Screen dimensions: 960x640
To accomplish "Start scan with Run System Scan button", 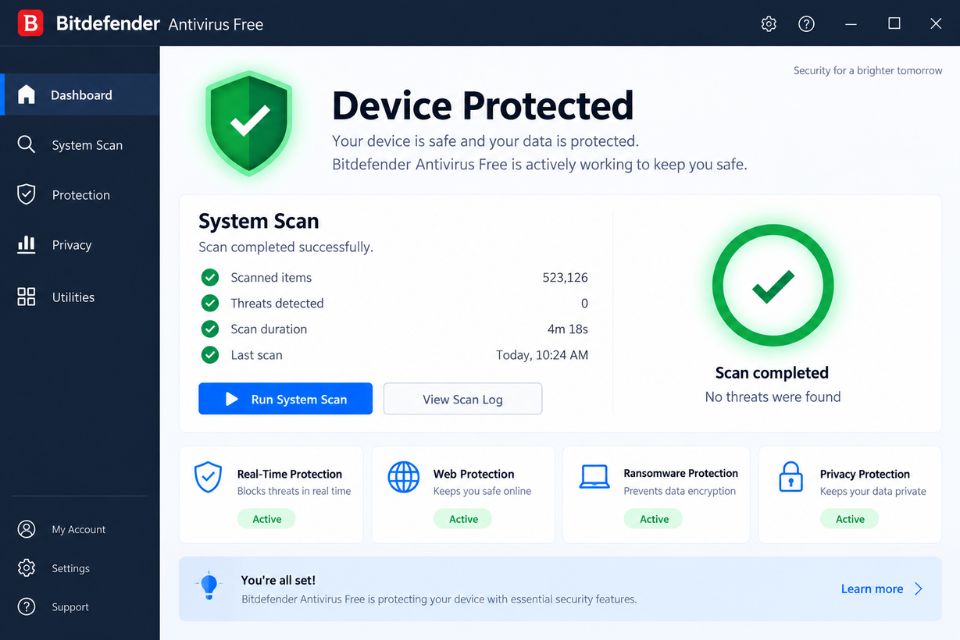I will coord(285,399).
